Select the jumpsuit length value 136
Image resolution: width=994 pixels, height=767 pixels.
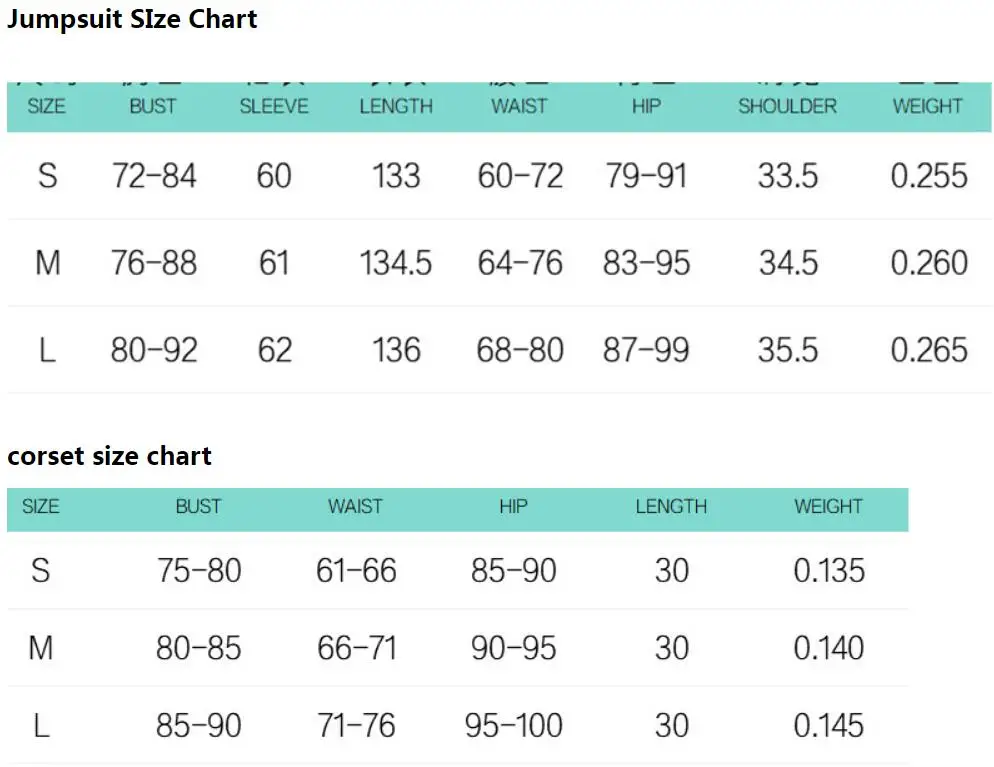click(396, 350)
